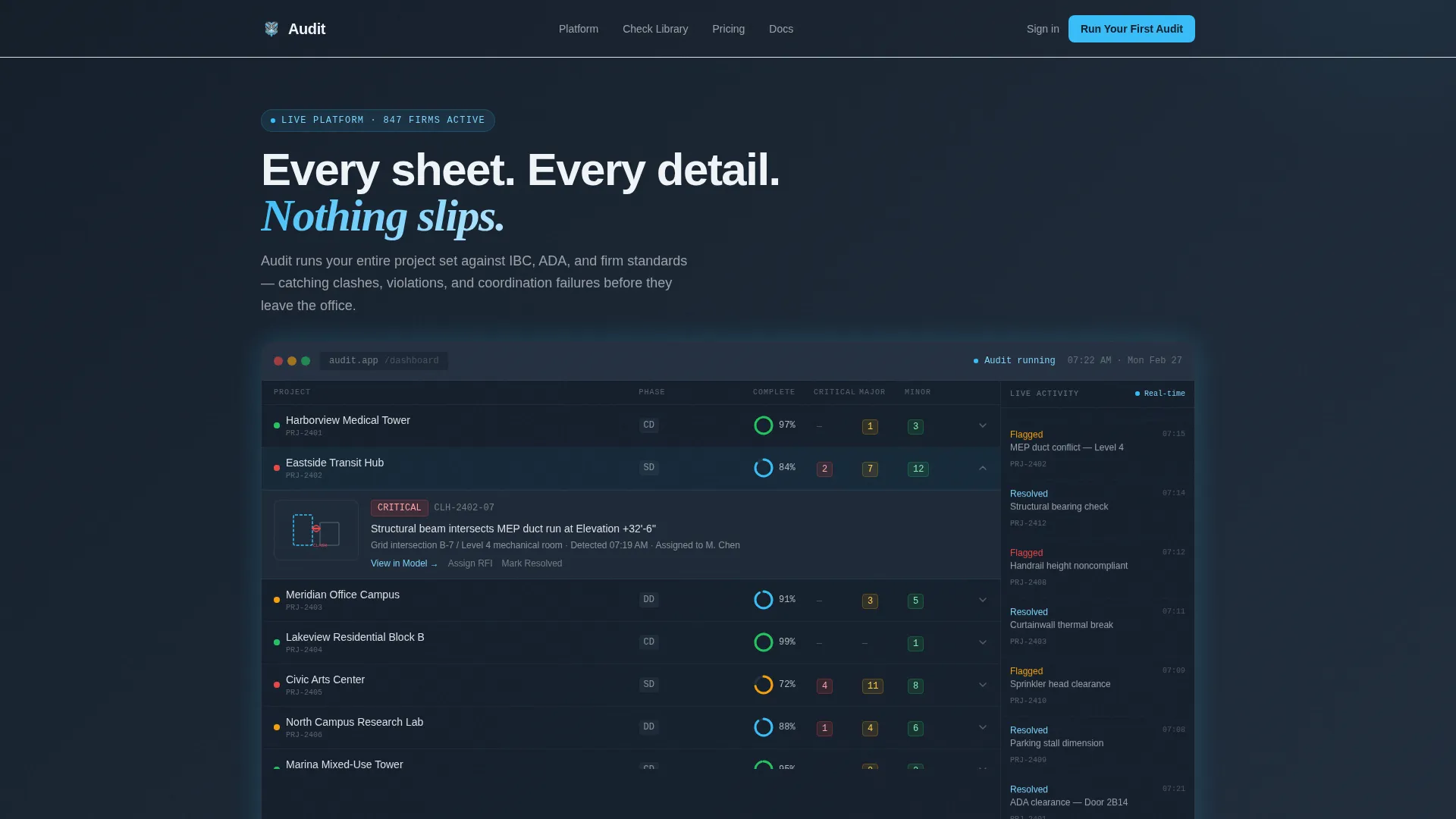Expand the Meridian Office Campus row

[x=983, y=600]
